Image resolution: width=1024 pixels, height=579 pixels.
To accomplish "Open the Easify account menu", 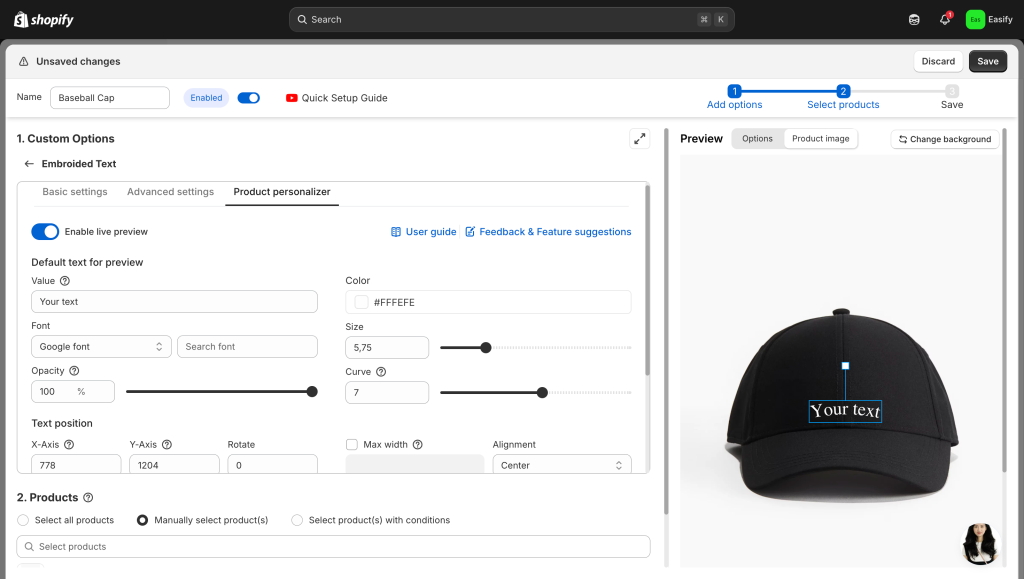I will [989, 19].
